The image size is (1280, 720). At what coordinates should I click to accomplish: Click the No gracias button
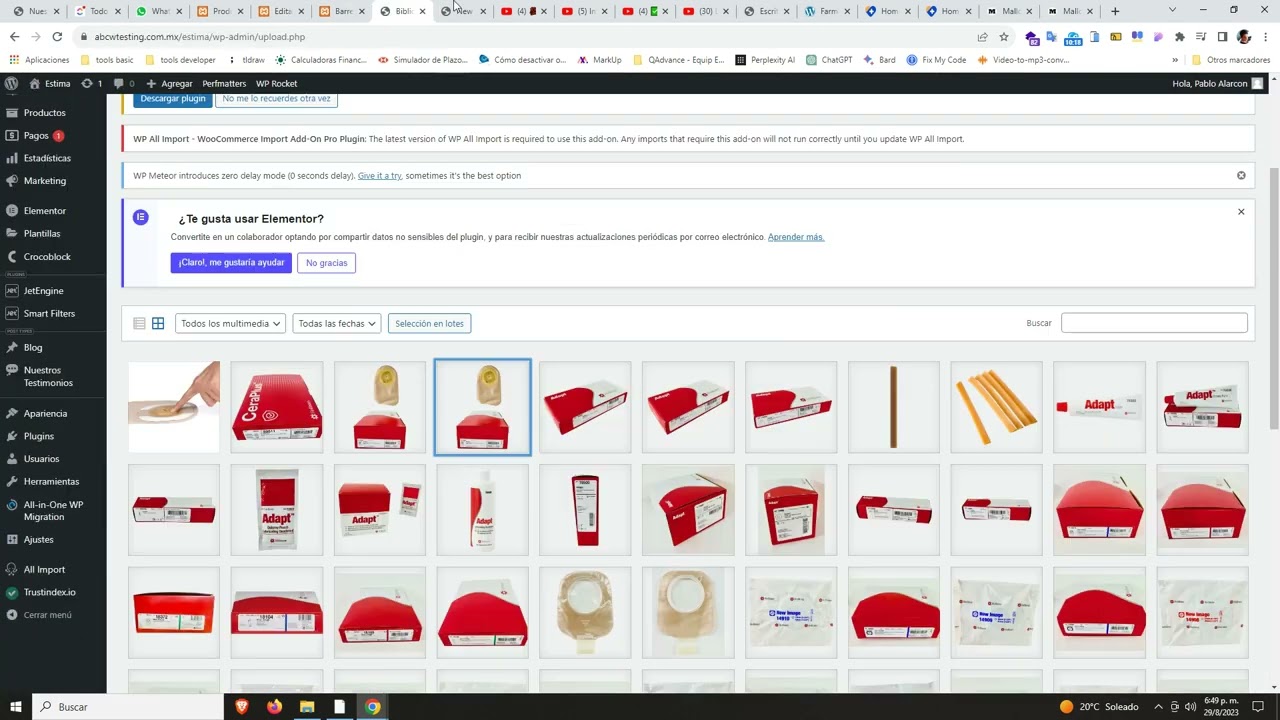point(327,263)
